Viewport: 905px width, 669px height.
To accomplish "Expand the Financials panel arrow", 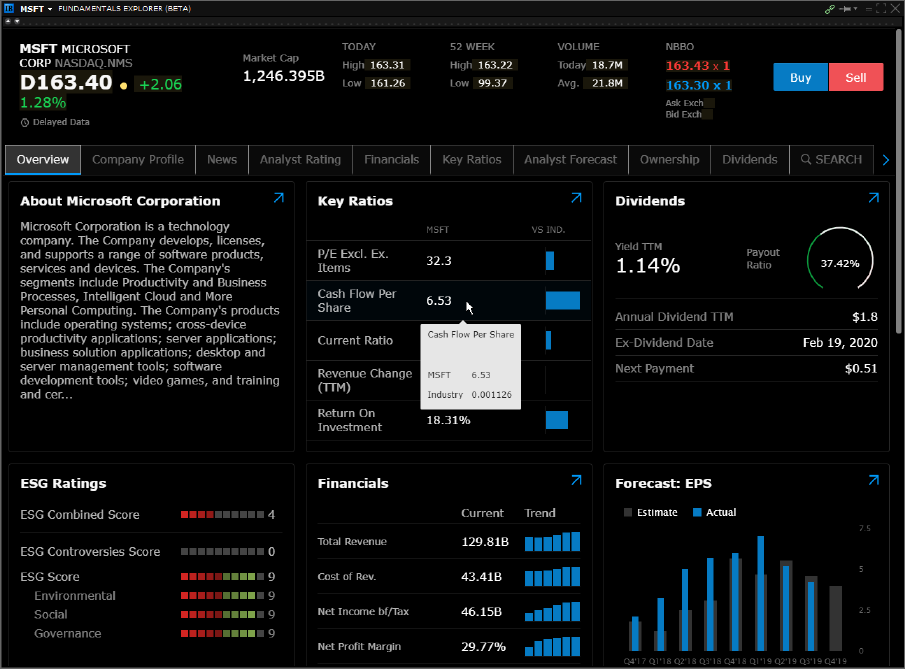I will point(576,480).
